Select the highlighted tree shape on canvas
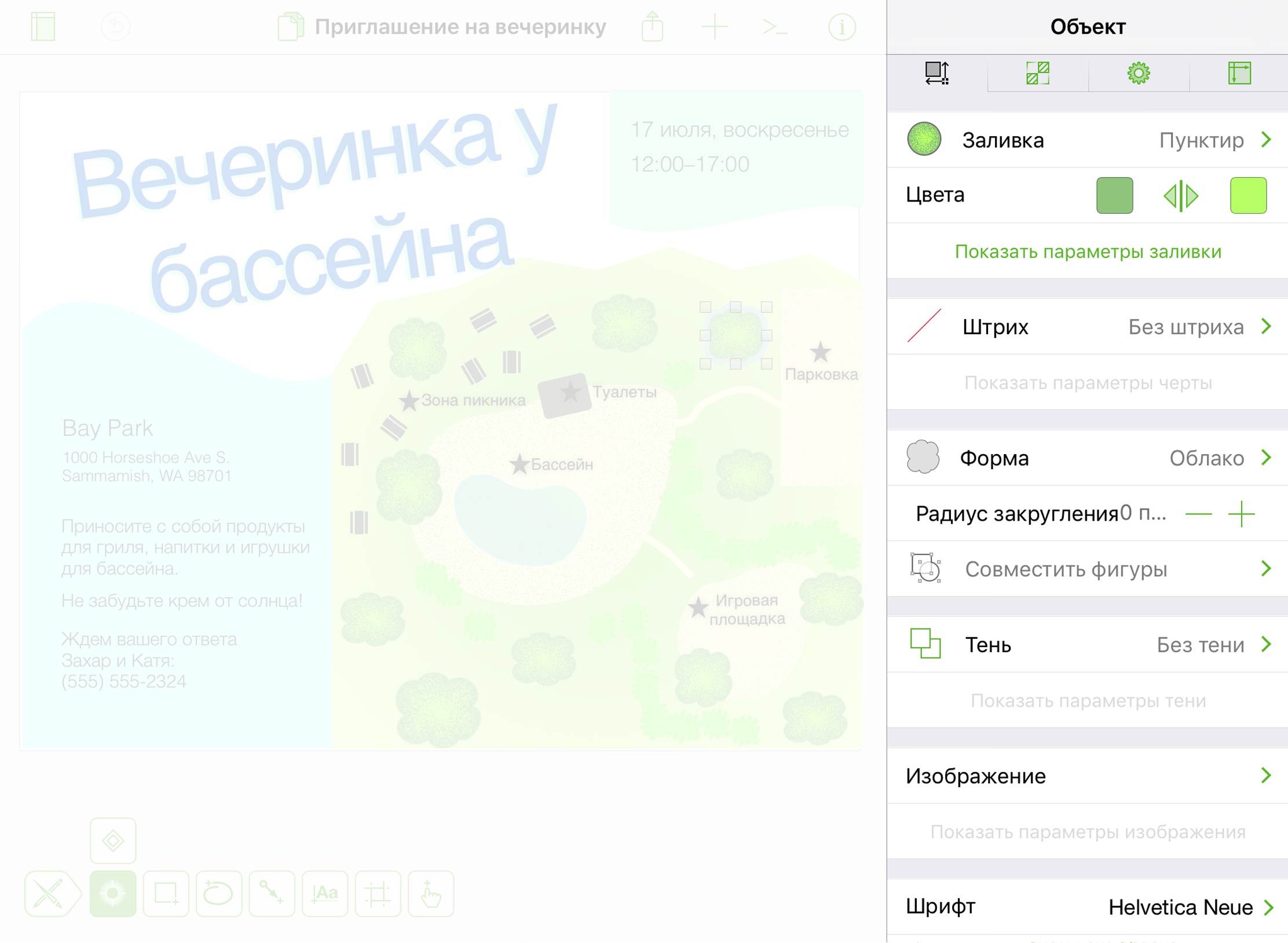This screenshot has width=1288, height=943. [736, 335]
